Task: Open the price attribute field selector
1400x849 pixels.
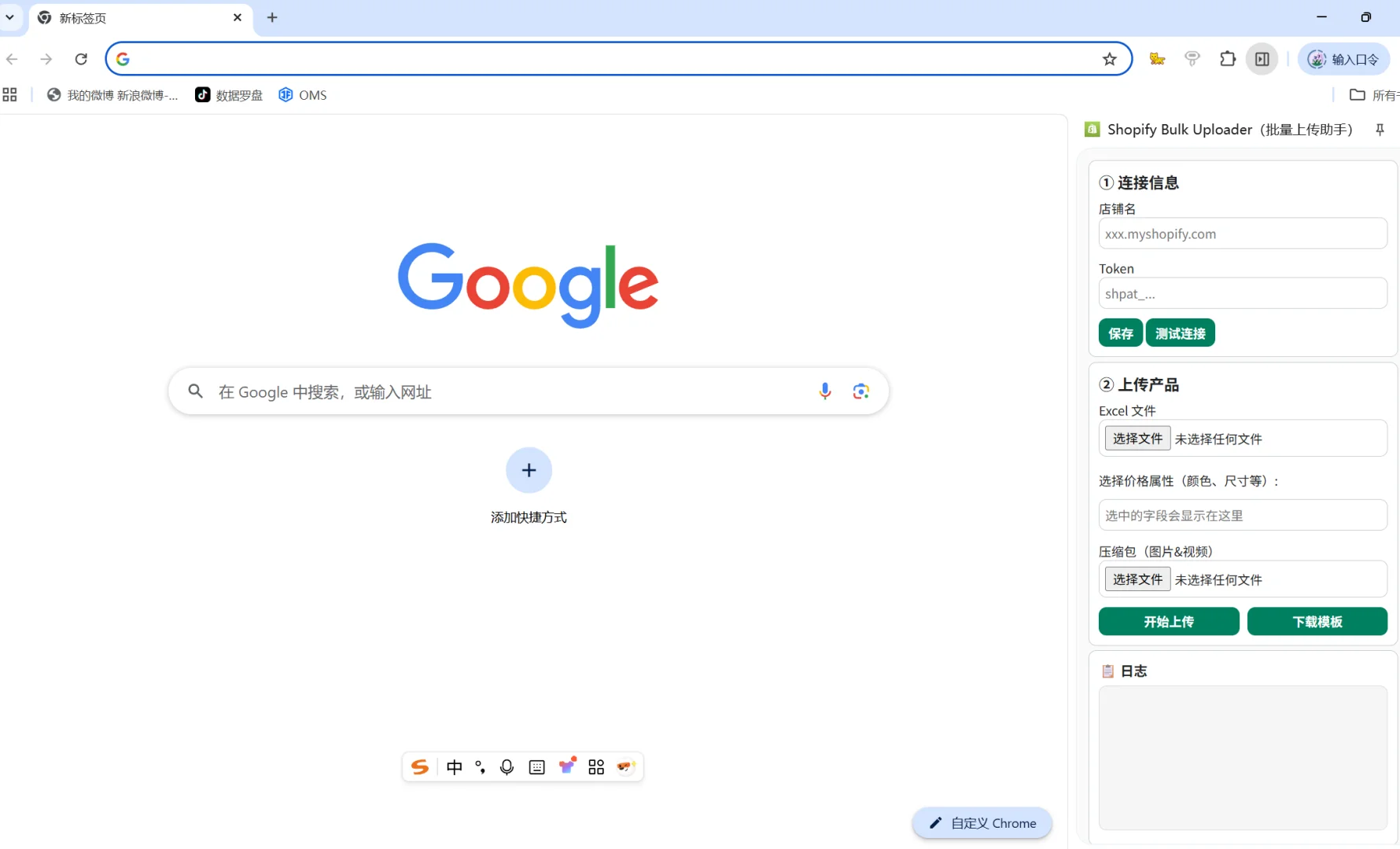Action: [x=1243, y=515]
